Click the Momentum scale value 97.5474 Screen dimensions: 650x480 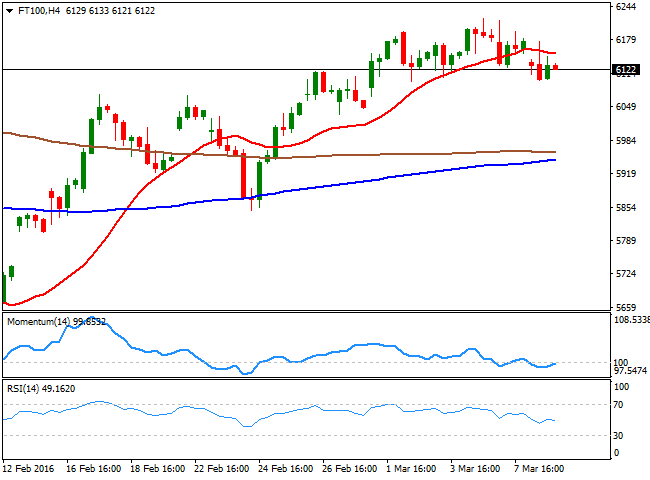[630, 370]
